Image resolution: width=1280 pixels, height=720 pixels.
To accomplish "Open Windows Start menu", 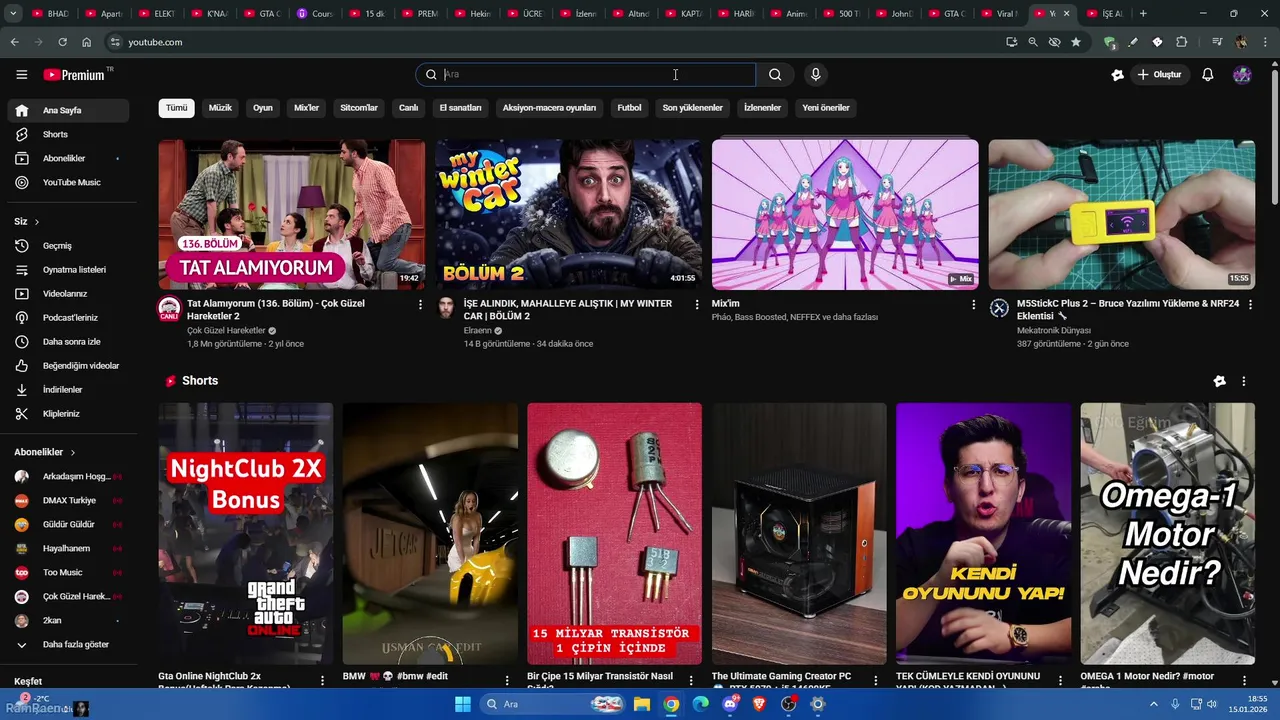I will 463,704.
